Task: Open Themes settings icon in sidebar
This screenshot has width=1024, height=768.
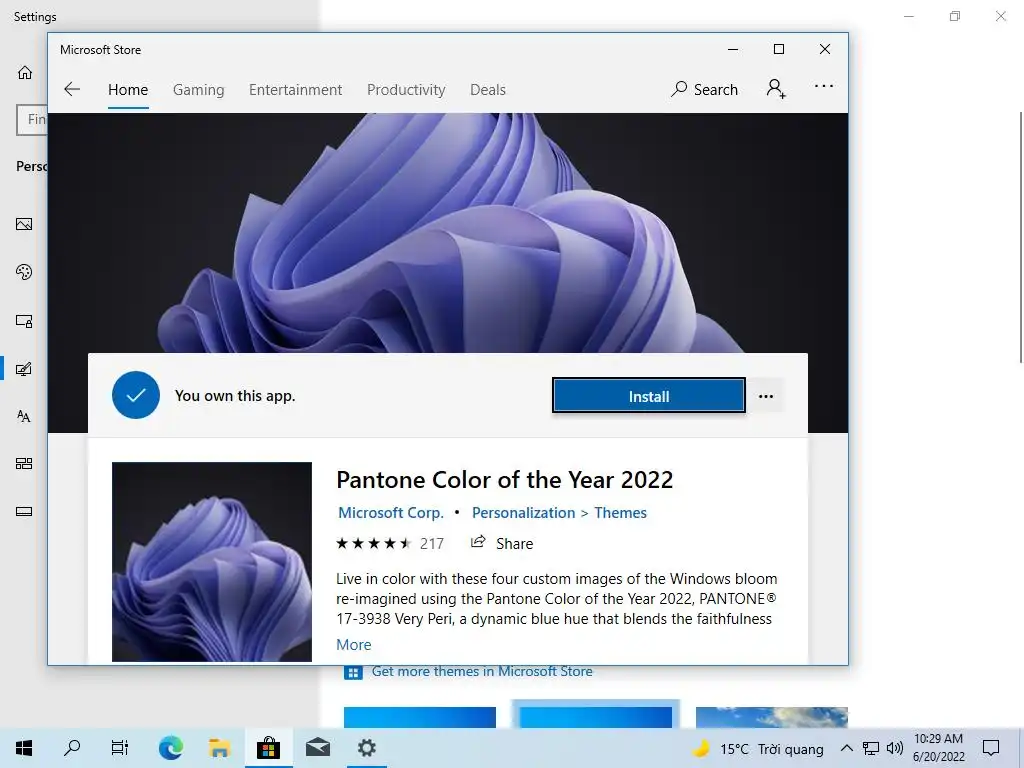Action: click(x=24, y=369)
